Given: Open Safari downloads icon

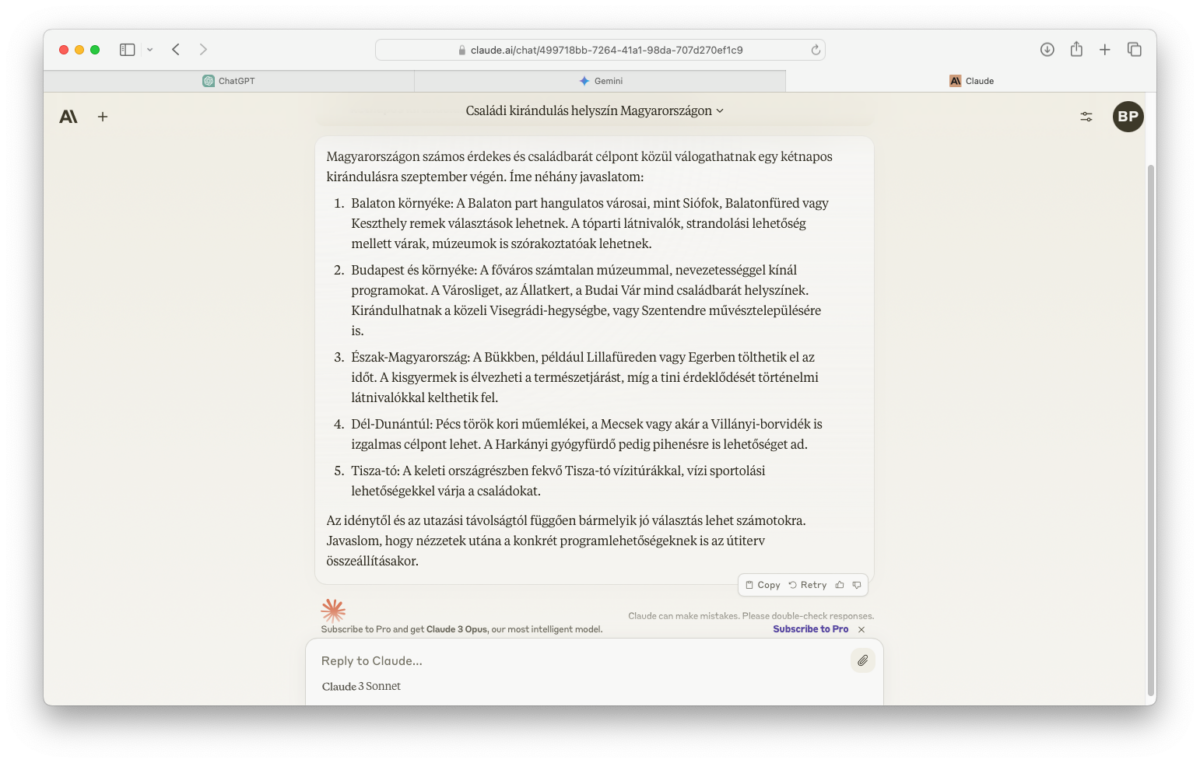Looking at the screenshot, I should coord(1047,49).
